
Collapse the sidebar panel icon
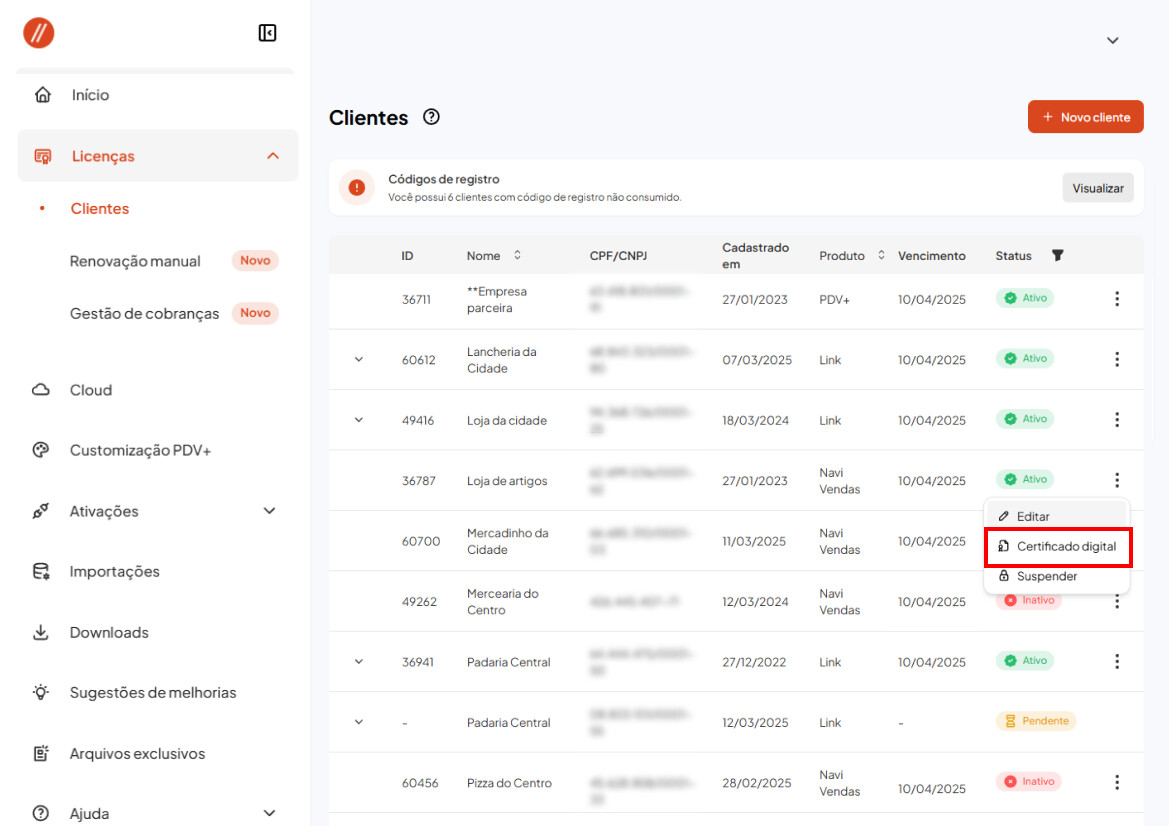tap(267, 33)
